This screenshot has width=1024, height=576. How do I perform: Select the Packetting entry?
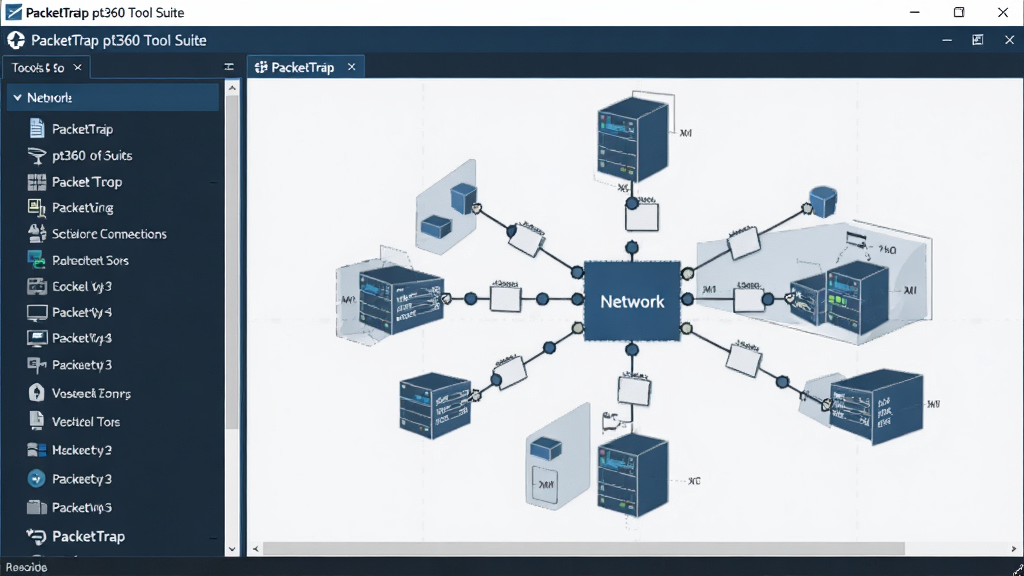click(x=82, y=208)
